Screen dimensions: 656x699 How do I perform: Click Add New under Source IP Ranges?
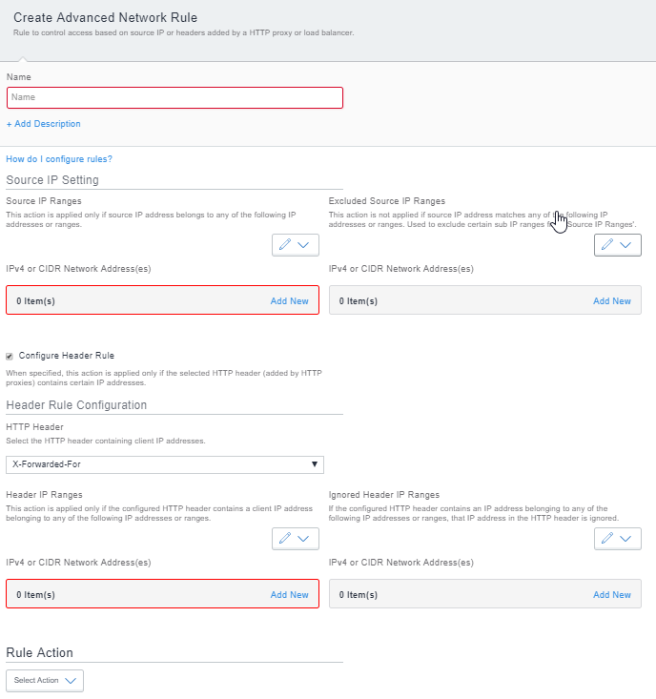[x=289, y=301]
